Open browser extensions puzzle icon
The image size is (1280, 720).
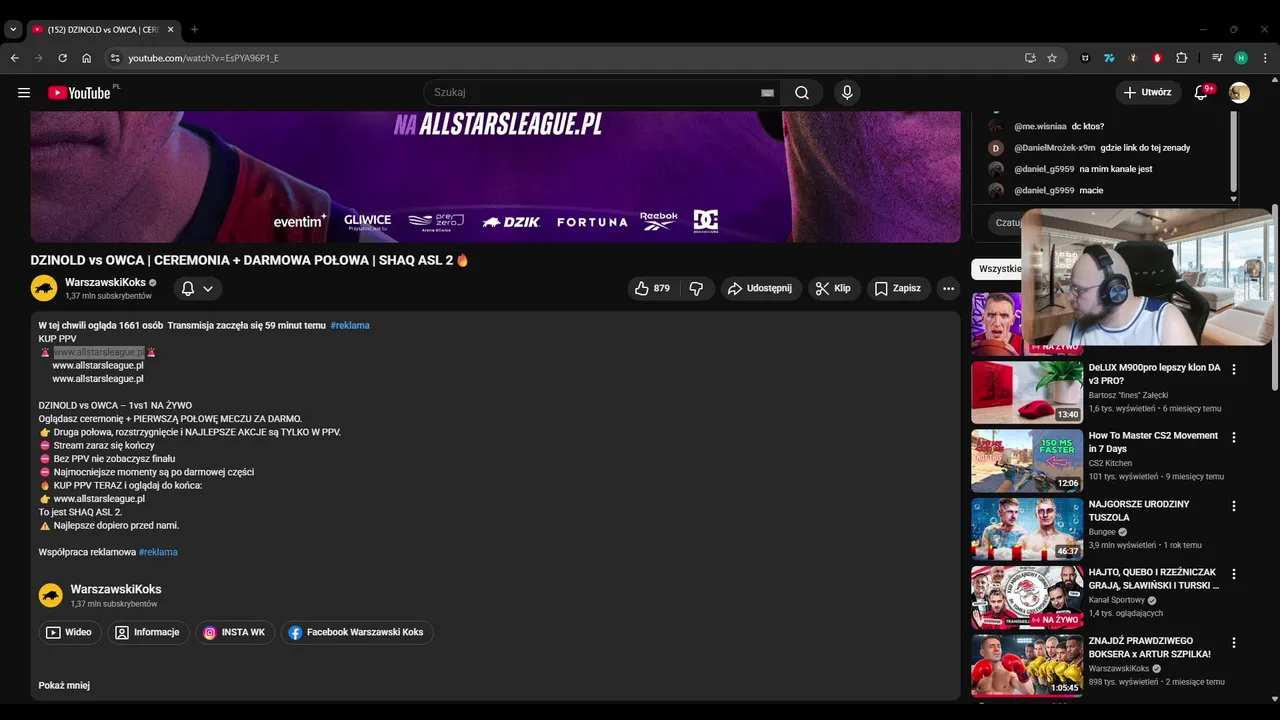point(1182,58)
